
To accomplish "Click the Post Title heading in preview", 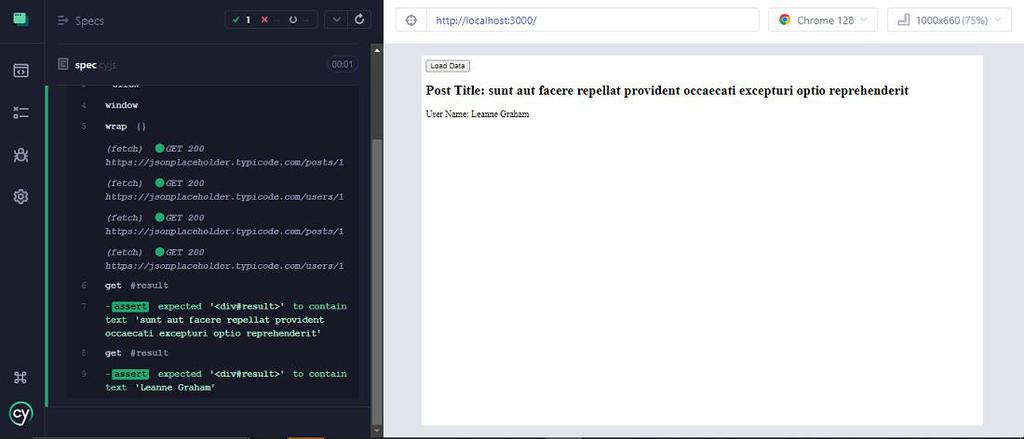I will pyautogui.click(x=667, y=91).
